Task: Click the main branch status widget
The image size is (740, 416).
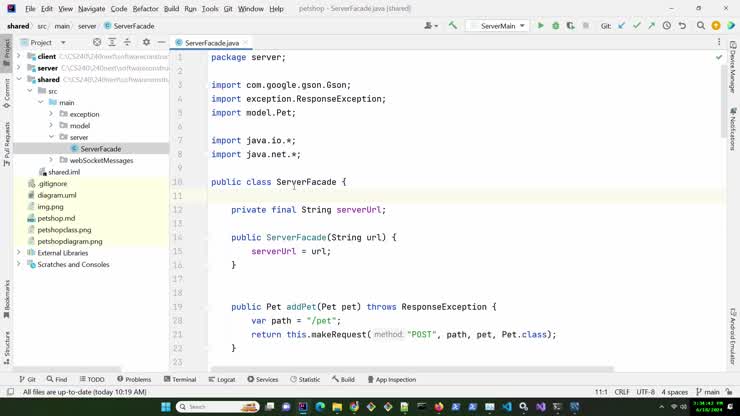Action: click(707, 392)
